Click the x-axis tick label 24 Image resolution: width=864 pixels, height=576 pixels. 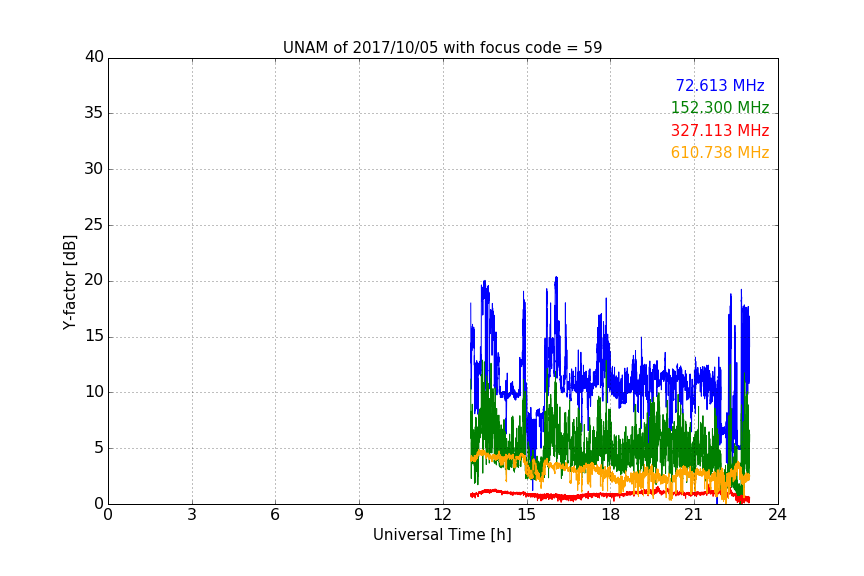click(777, 515)
